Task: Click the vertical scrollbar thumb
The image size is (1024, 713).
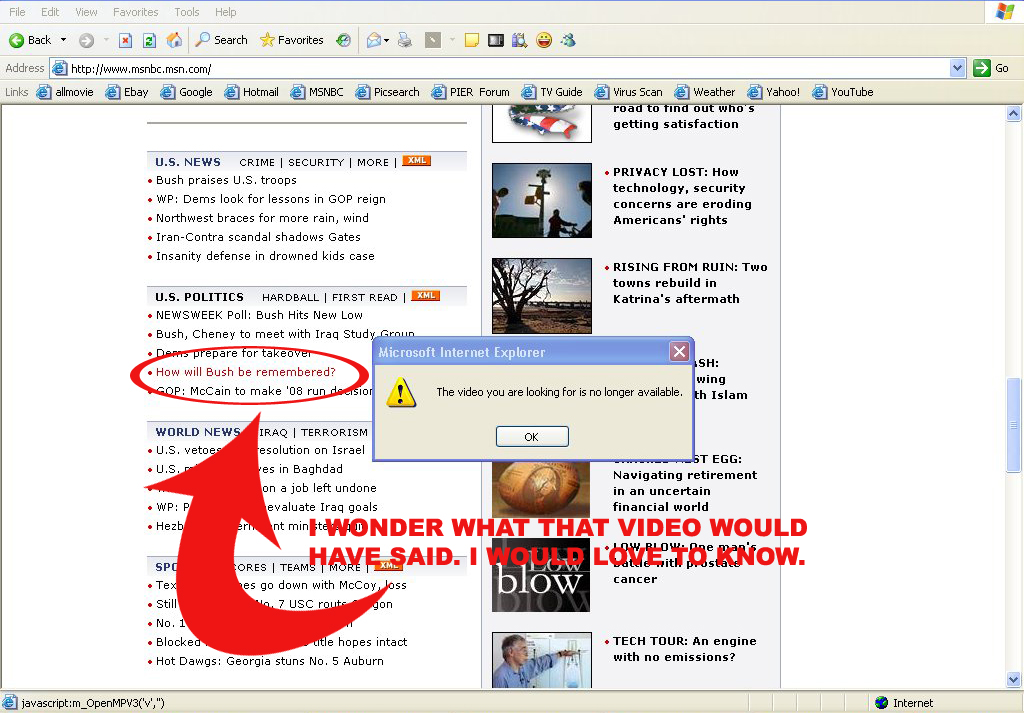Action: pyautogui.click(x=1014, y=425)
